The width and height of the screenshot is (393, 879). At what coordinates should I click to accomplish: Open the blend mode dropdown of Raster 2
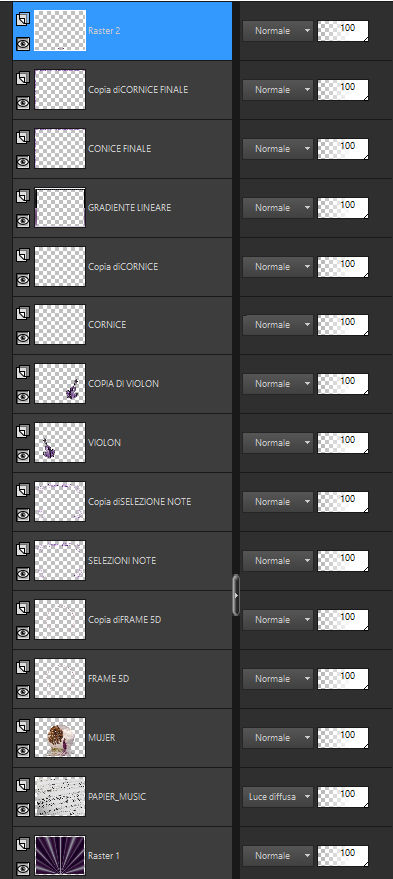pyautogui.click(x=278, y=31)
